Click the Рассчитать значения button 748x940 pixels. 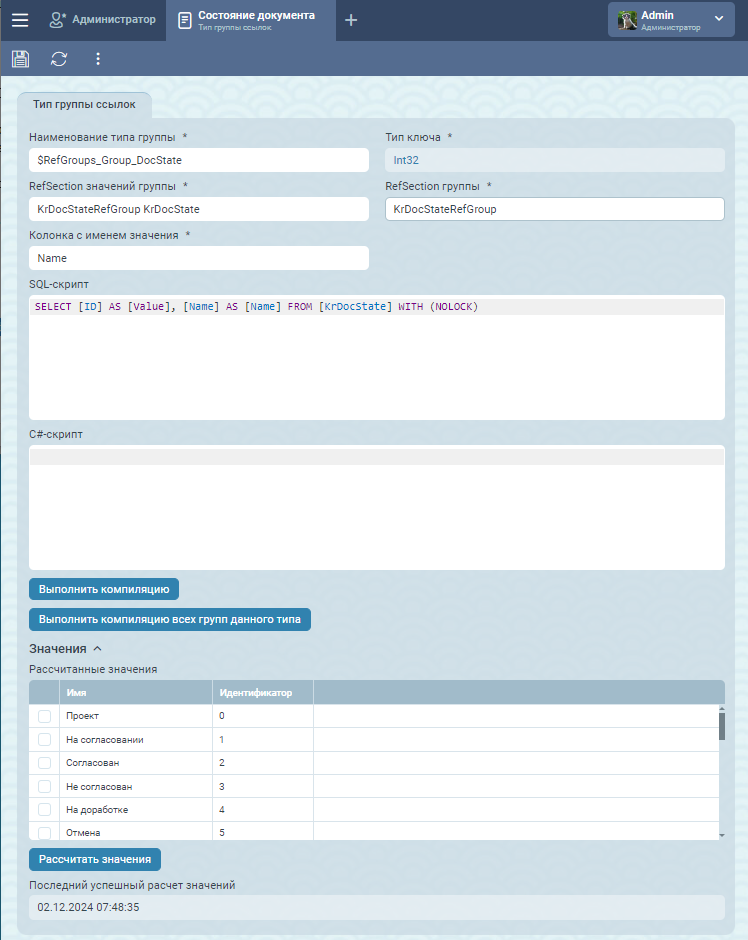tap(95, 859)
